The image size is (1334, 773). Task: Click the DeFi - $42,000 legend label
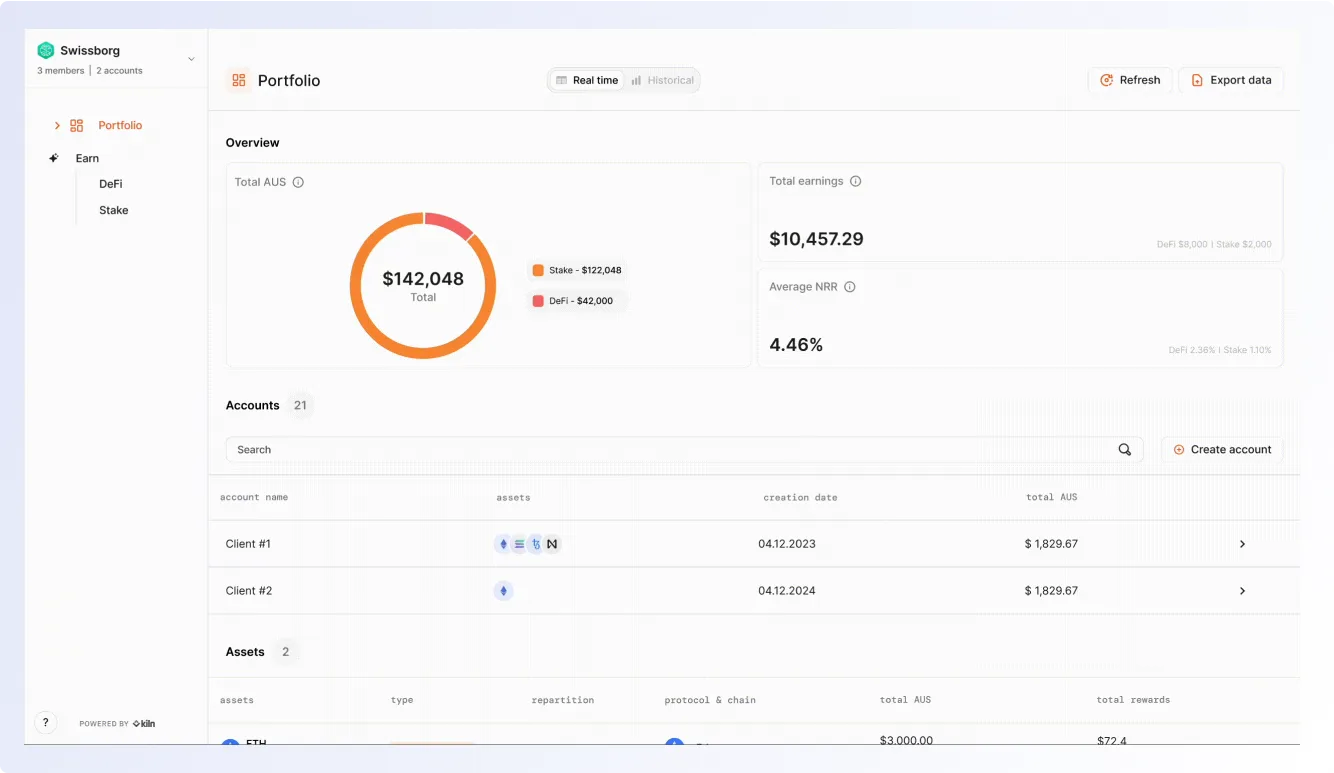[581, 300]
